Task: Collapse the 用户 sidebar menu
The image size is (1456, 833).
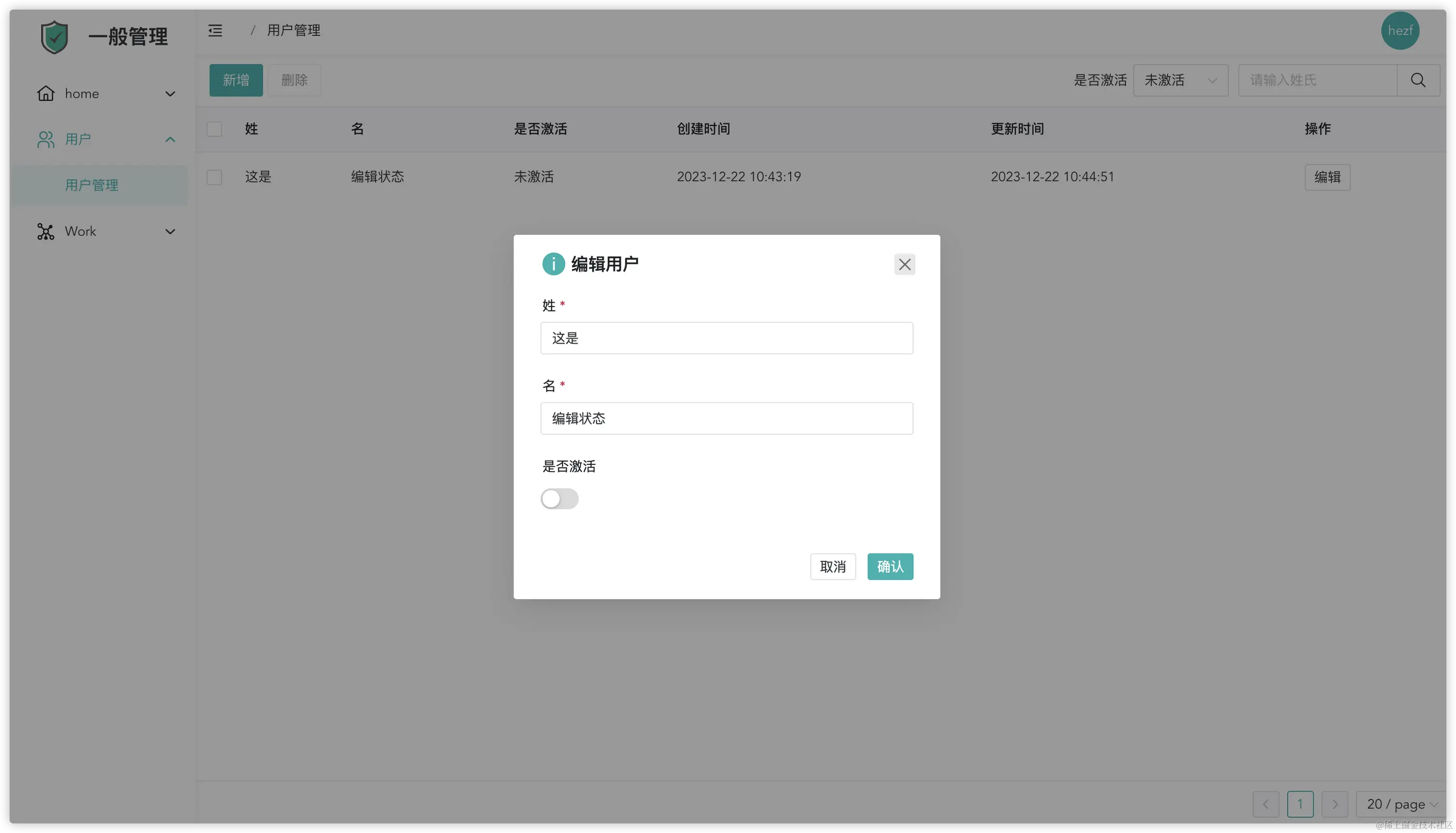Action: 170,140
